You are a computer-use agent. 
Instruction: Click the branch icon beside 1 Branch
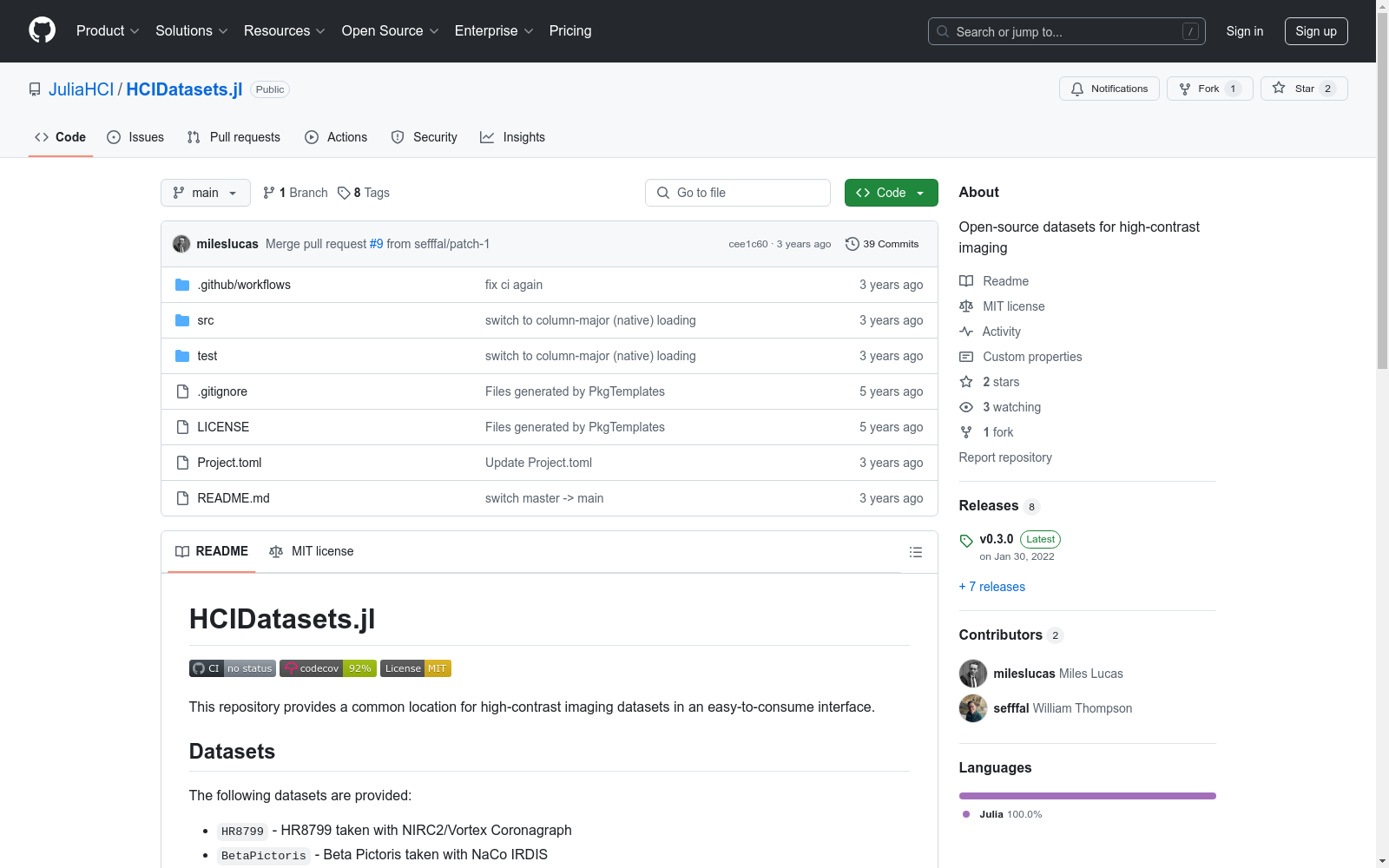coord(269,193)
